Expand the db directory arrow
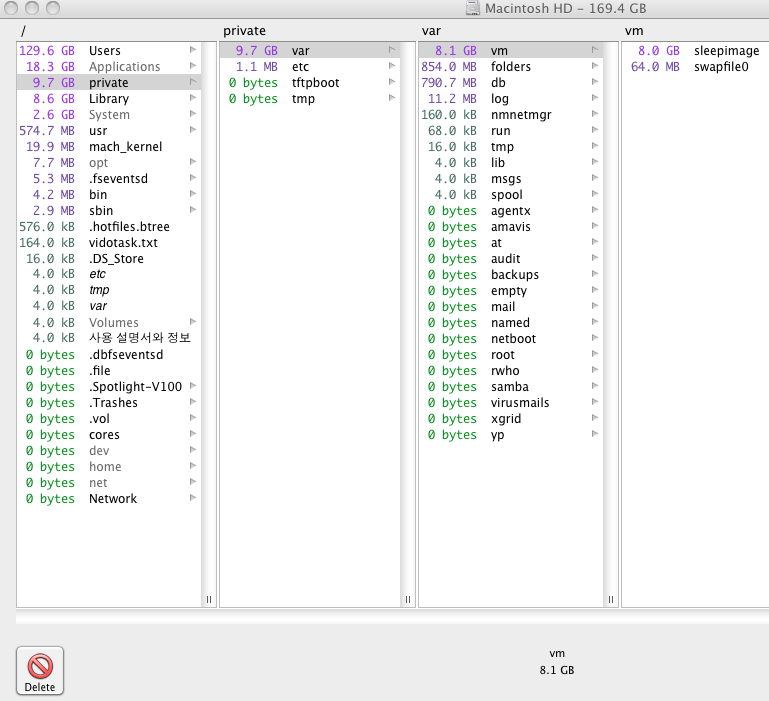This screenshot has width=769, height=701. 595,82
